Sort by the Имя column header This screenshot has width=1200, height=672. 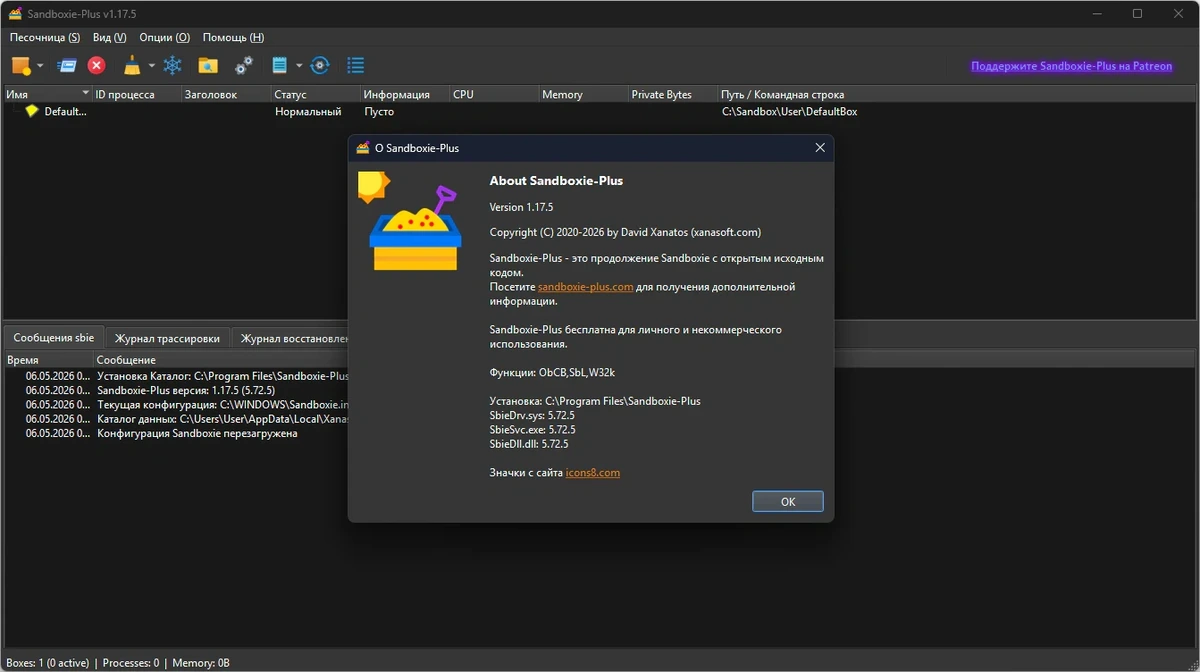pyautogui.click(x=47, y=94)
